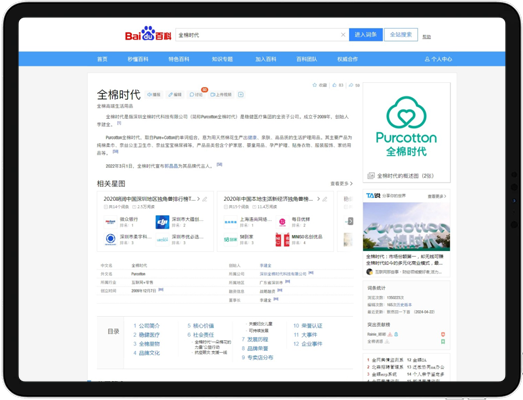
Task: Click the TA说 author avatar
Action: click(x=369, y=272)
